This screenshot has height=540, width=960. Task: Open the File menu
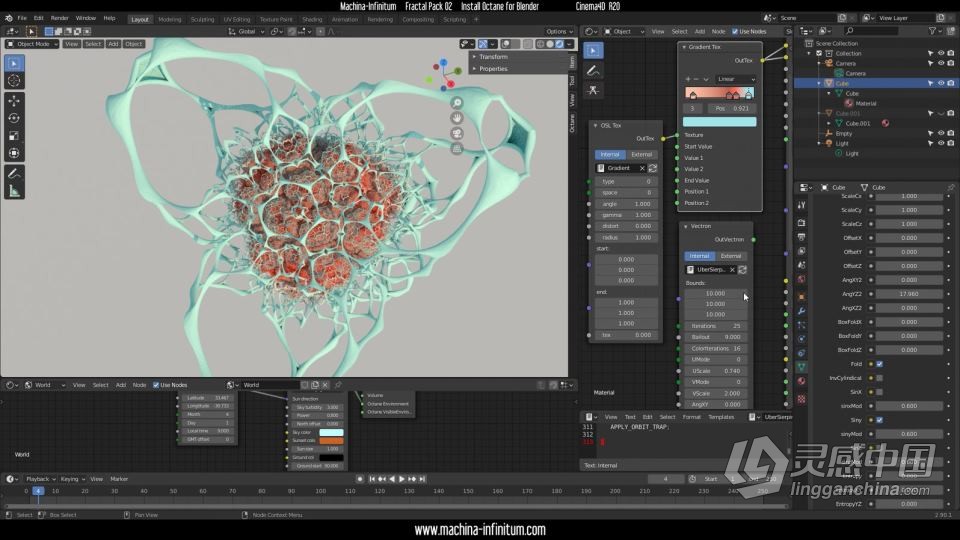click(22, 18)
